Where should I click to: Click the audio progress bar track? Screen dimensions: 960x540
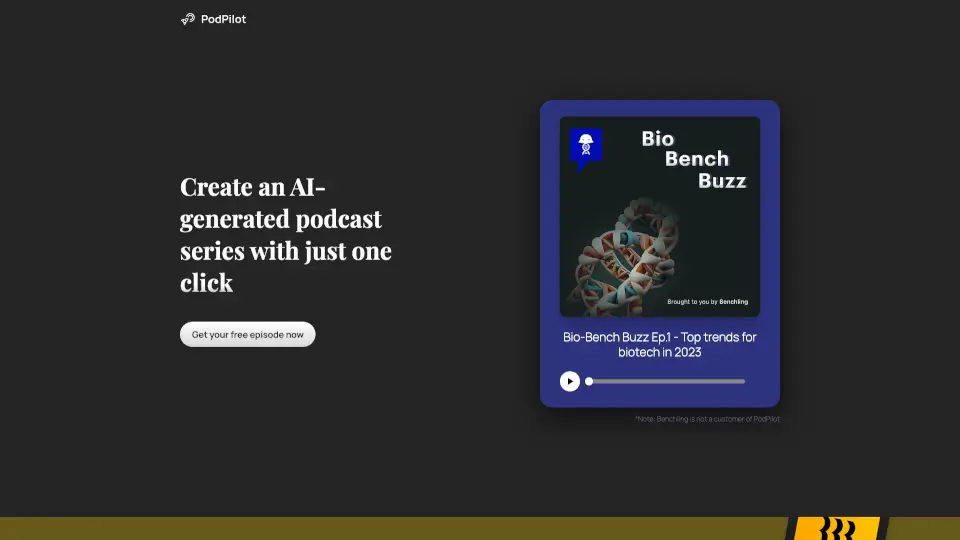(x=666, y=381)
